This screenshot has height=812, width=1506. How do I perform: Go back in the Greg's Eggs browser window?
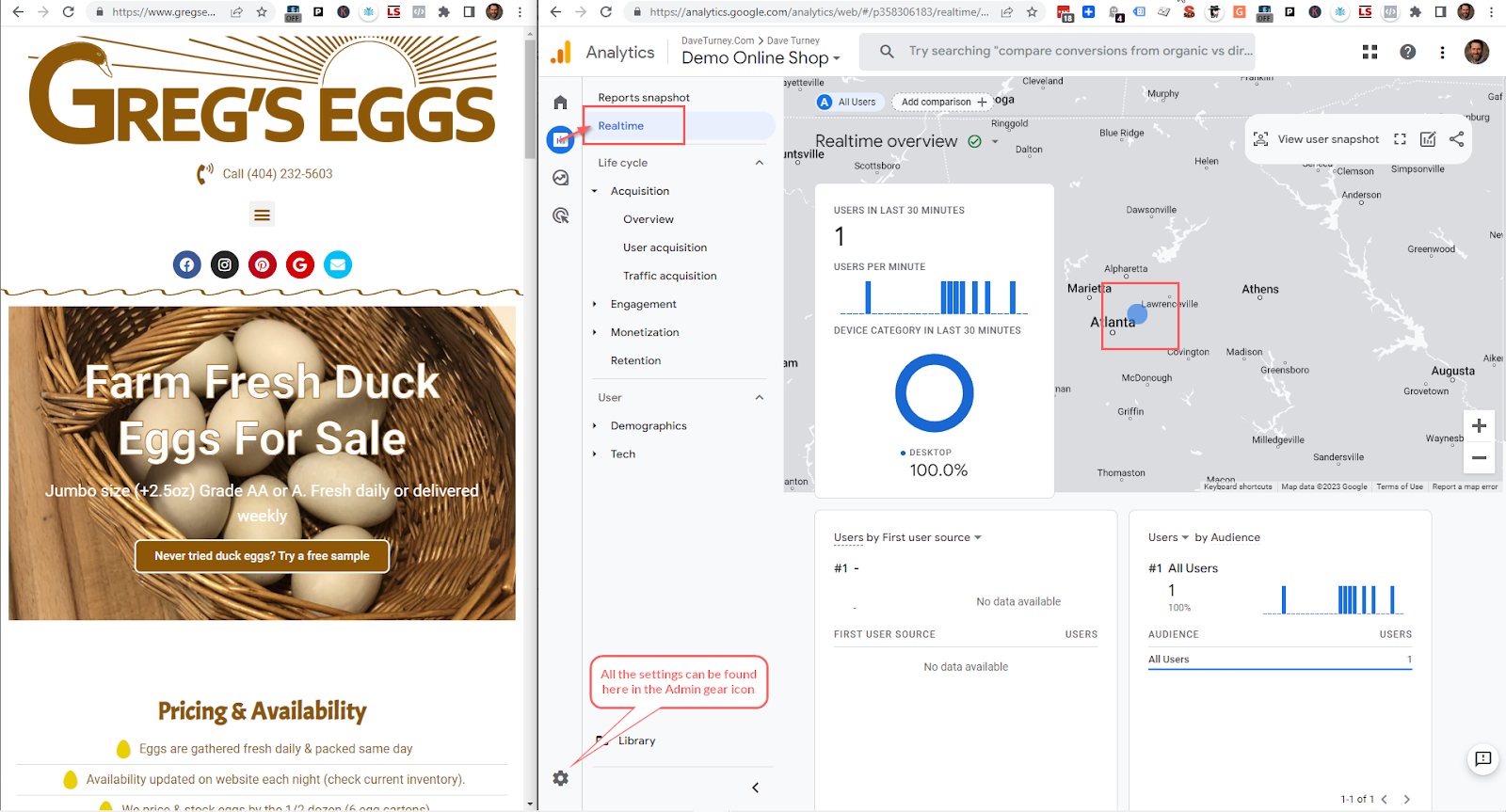pyautogui.click(x=17, y=12)
